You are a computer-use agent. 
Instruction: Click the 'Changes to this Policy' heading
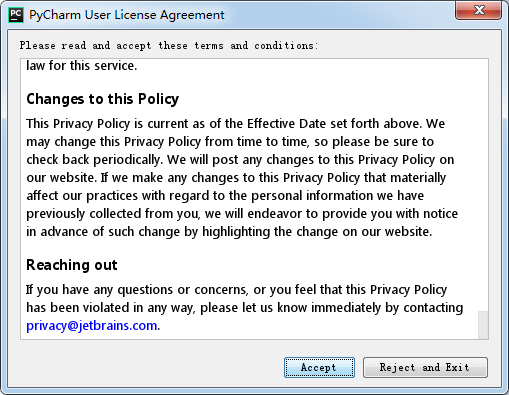[x=103, y=99]
